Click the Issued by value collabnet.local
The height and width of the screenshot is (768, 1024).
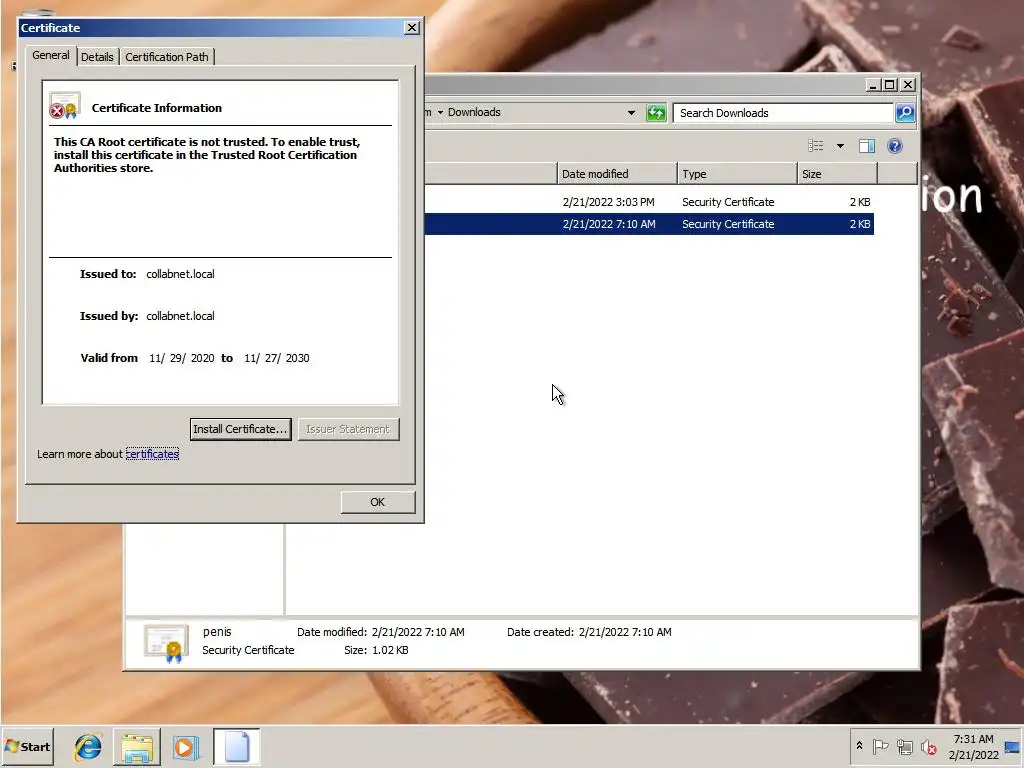coord(180,315)
